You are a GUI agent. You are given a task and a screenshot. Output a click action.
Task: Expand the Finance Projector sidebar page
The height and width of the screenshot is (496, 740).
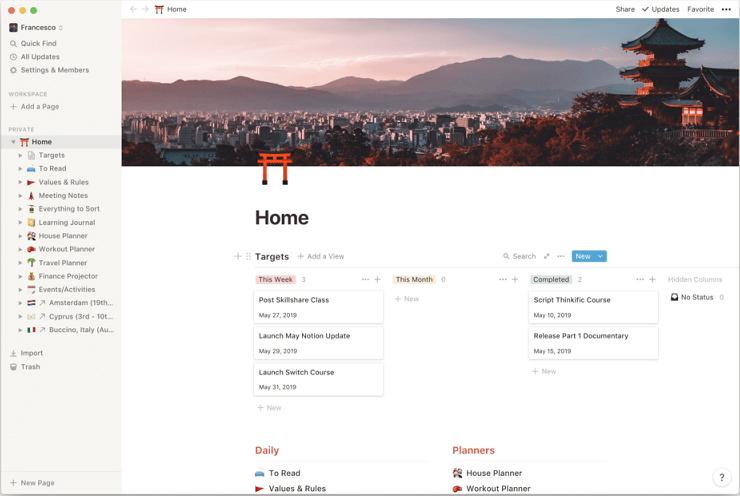(20, 276)
